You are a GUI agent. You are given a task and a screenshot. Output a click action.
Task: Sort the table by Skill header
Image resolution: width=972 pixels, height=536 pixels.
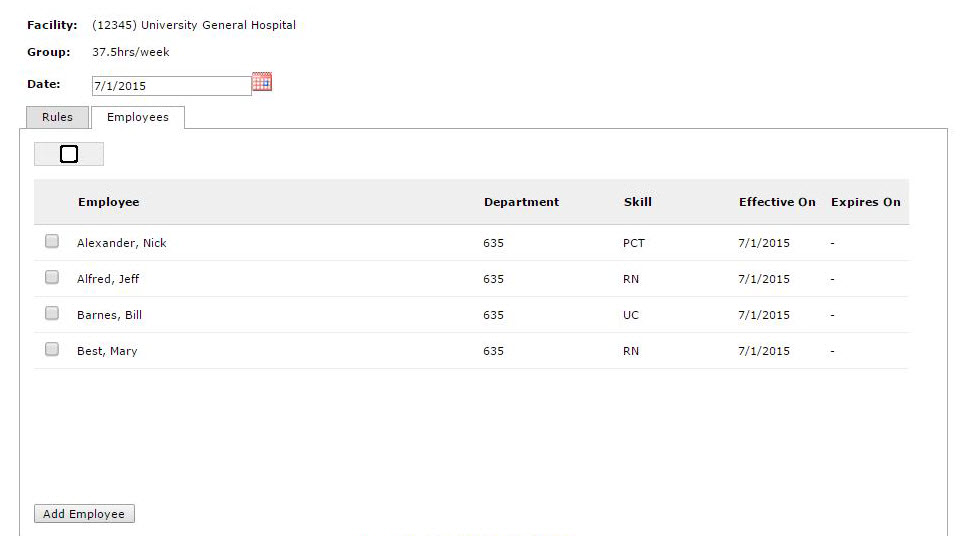(x=637, y=202)
